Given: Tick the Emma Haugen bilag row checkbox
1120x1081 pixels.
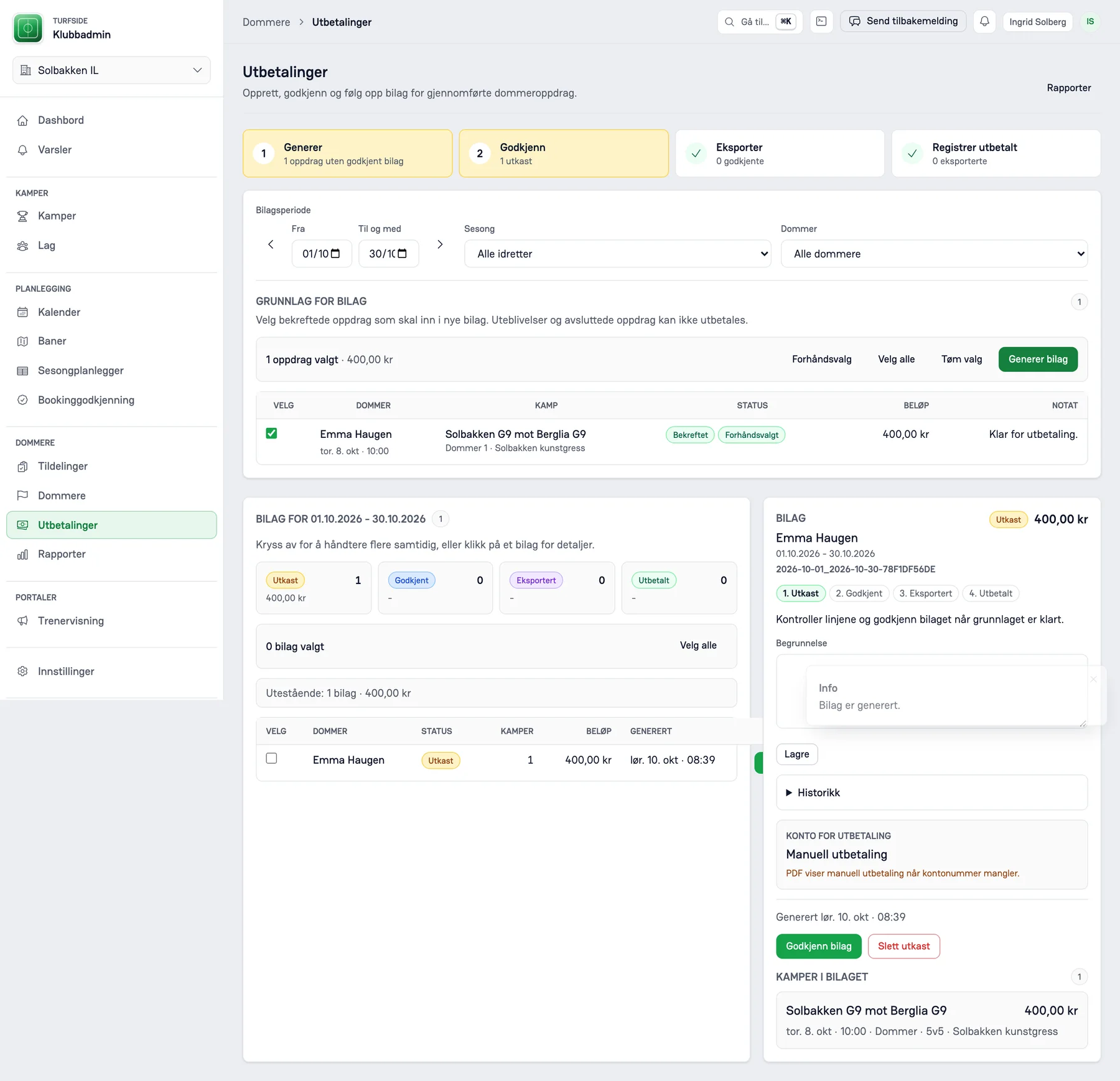Looking at the screenshot, I should click(271, 758).
